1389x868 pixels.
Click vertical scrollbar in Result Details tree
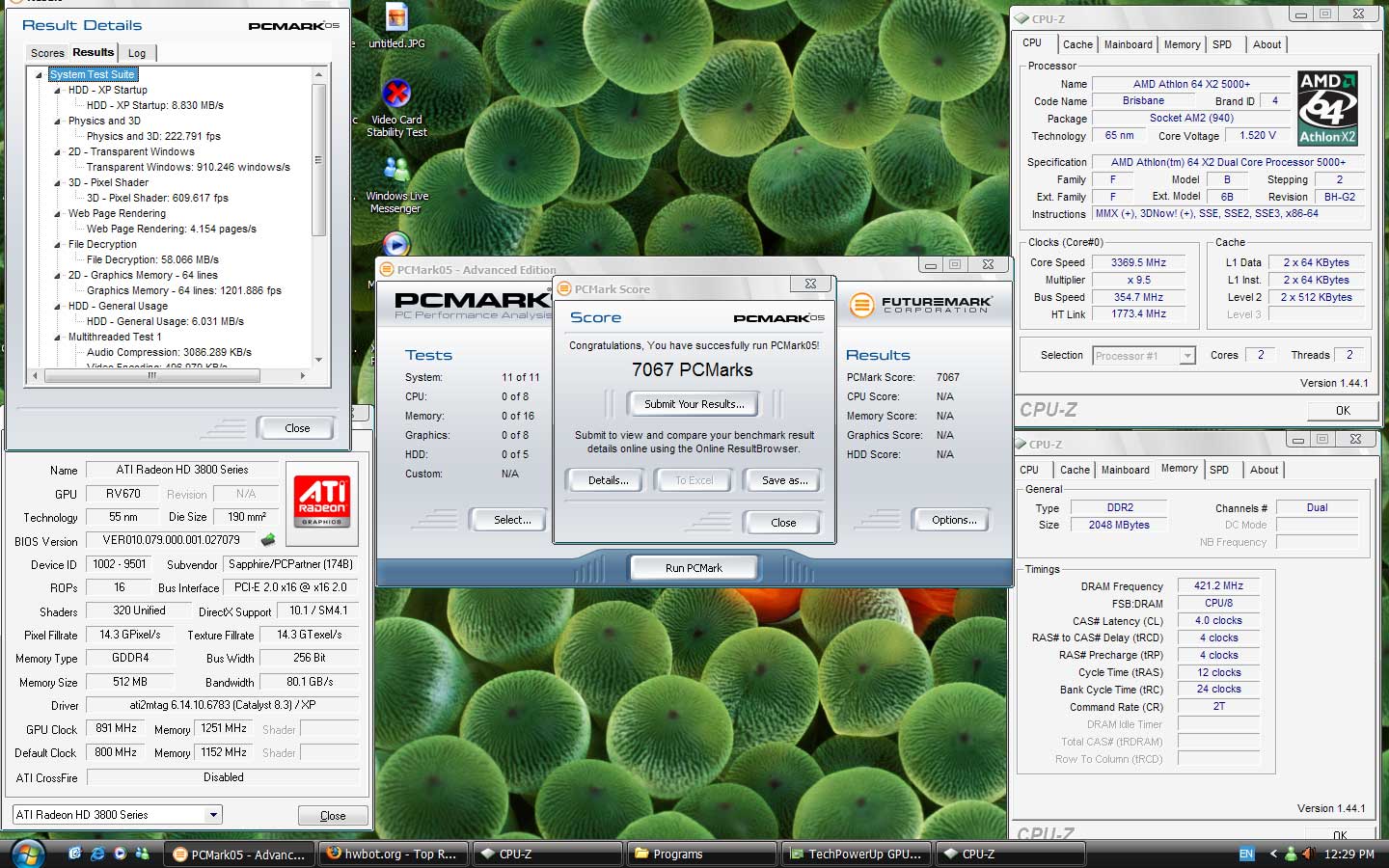[319, 160]
